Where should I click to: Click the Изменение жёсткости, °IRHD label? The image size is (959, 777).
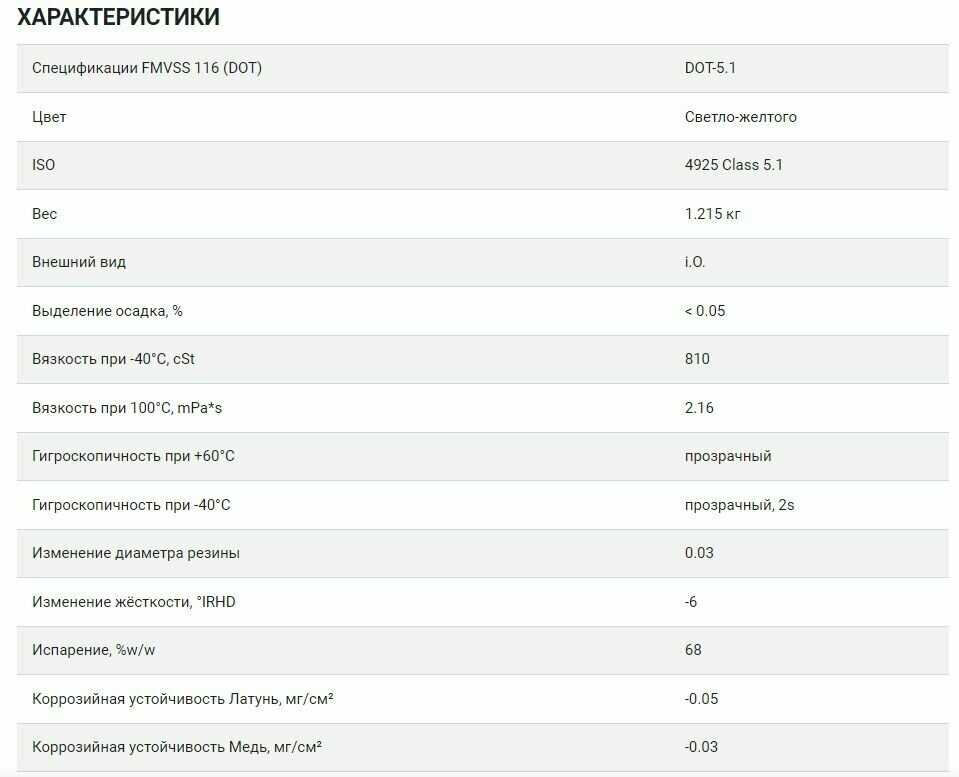134,602
